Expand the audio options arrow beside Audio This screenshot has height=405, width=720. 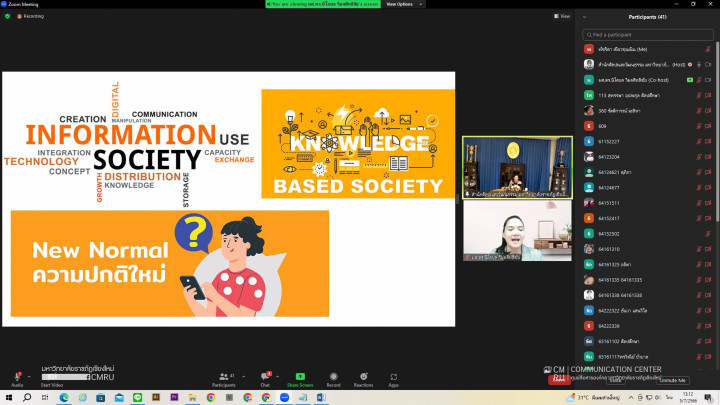pyautogui.click(x=29, y=377)
